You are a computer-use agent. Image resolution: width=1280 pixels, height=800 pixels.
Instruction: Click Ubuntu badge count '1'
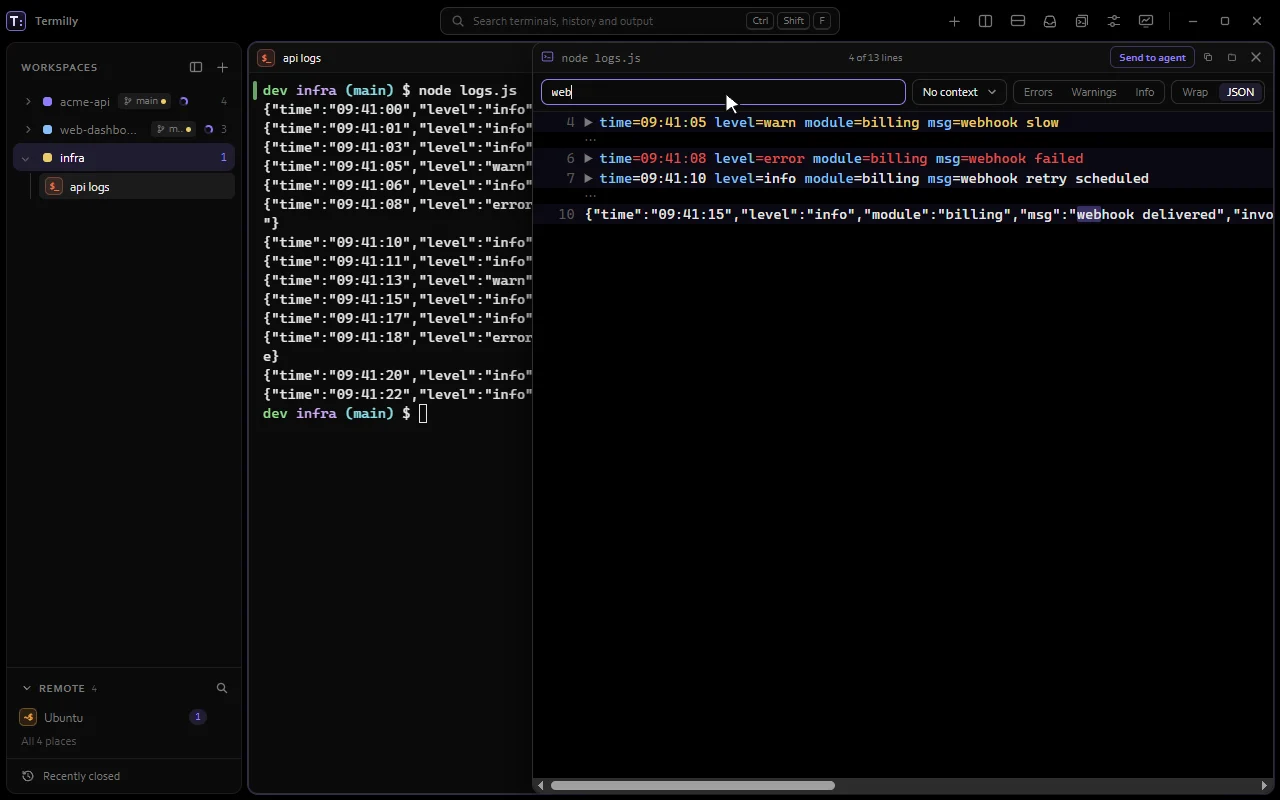pyautogui.click(x=198, y=717)
